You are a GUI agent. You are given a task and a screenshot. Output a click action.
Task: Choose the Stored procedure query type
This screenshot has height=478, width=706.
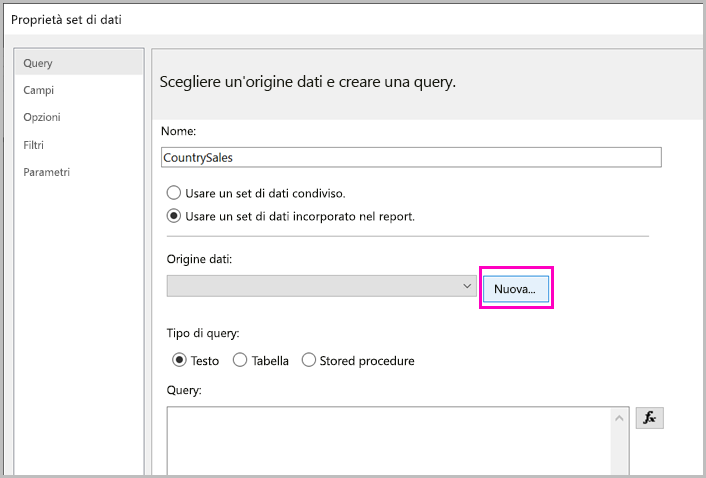pos(309,360)
